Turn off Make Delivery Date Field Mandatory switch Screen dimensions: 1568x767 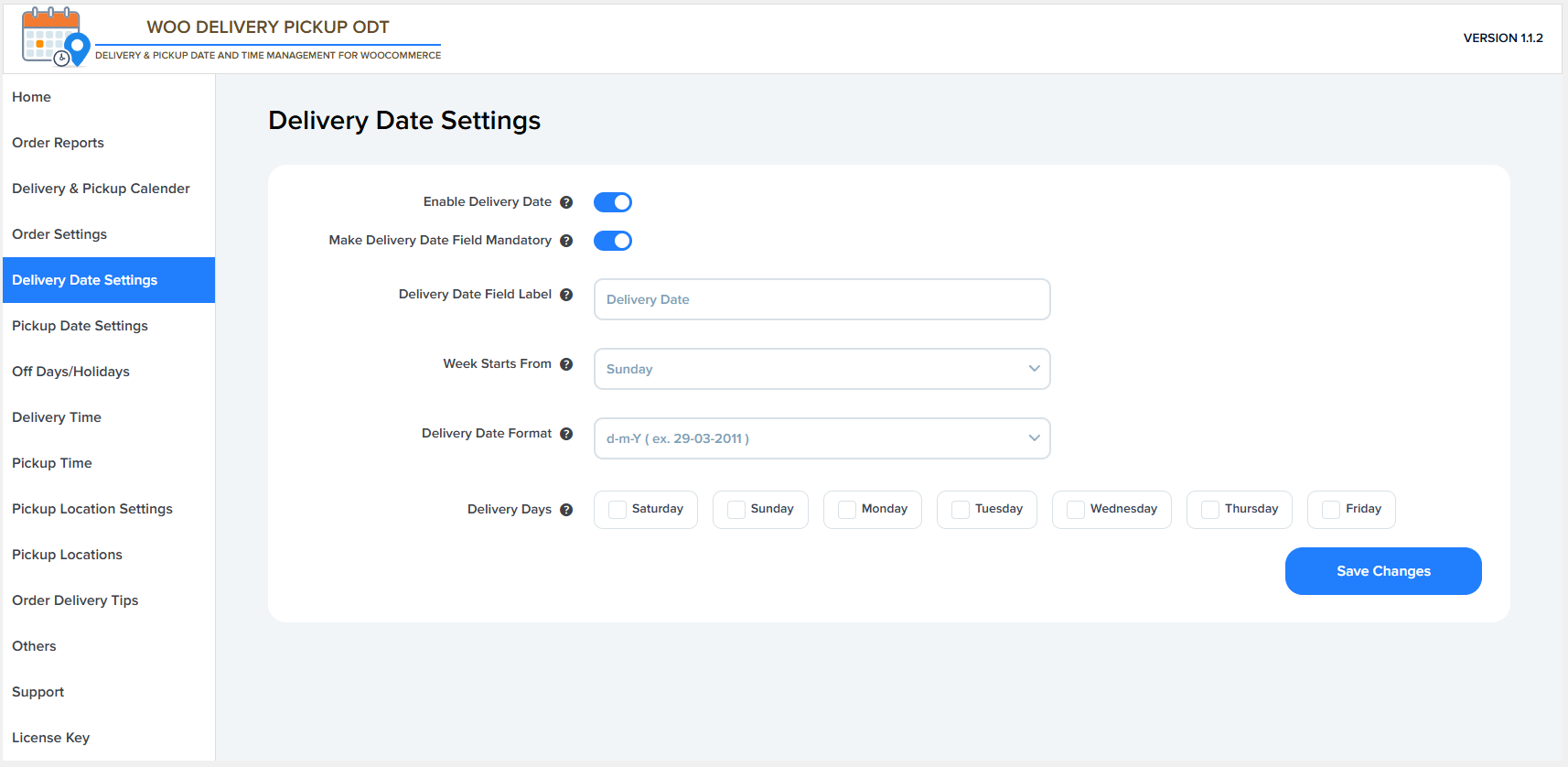(613, 241)
